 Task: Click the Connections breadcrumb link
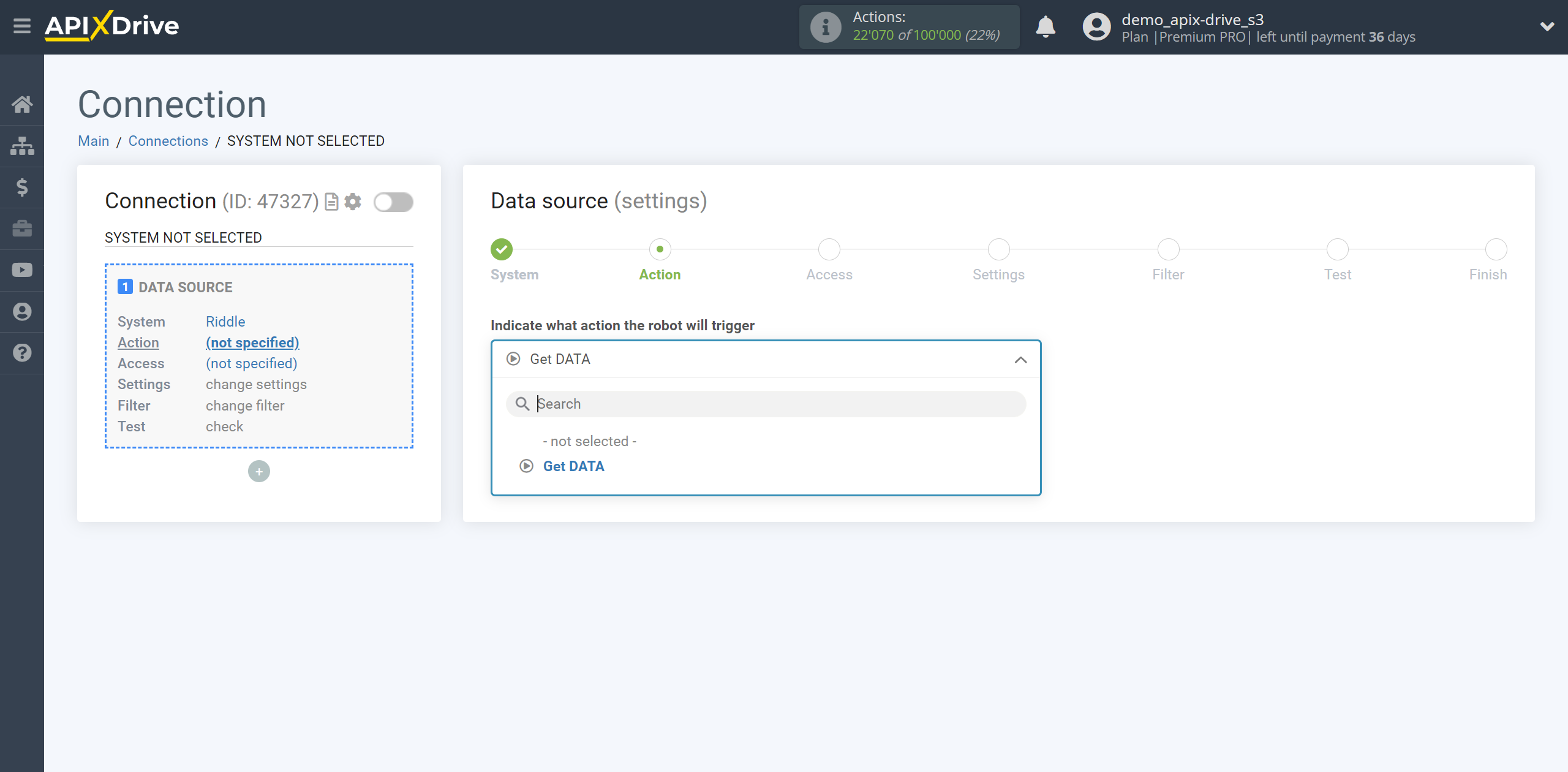tap(168, 141)
